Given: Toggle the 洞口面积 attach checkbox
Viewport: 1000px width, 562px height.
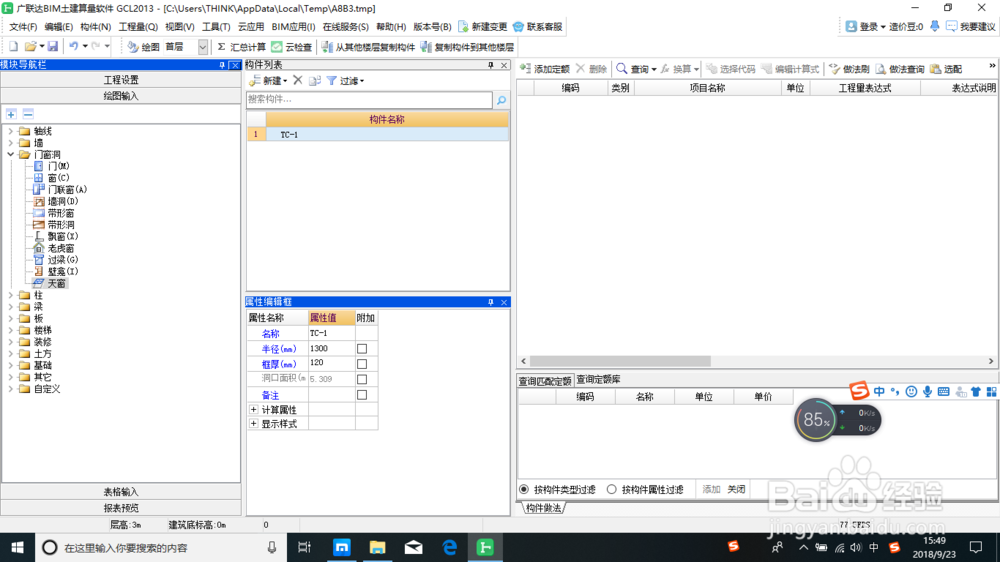Looking at the screenshot, I should point(362,379).
